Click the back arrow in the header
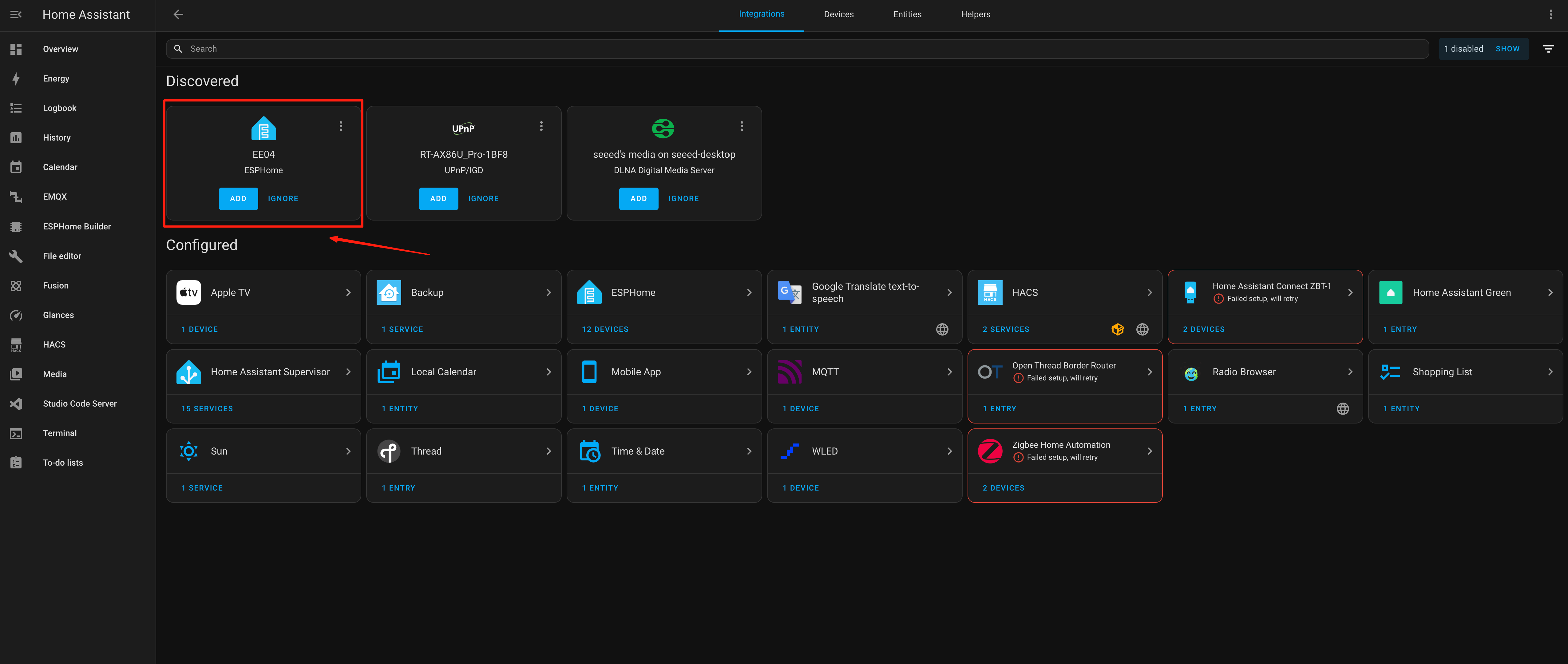Image resolution: width=1568 pixels, height=664 pixels. pos(178,14)
